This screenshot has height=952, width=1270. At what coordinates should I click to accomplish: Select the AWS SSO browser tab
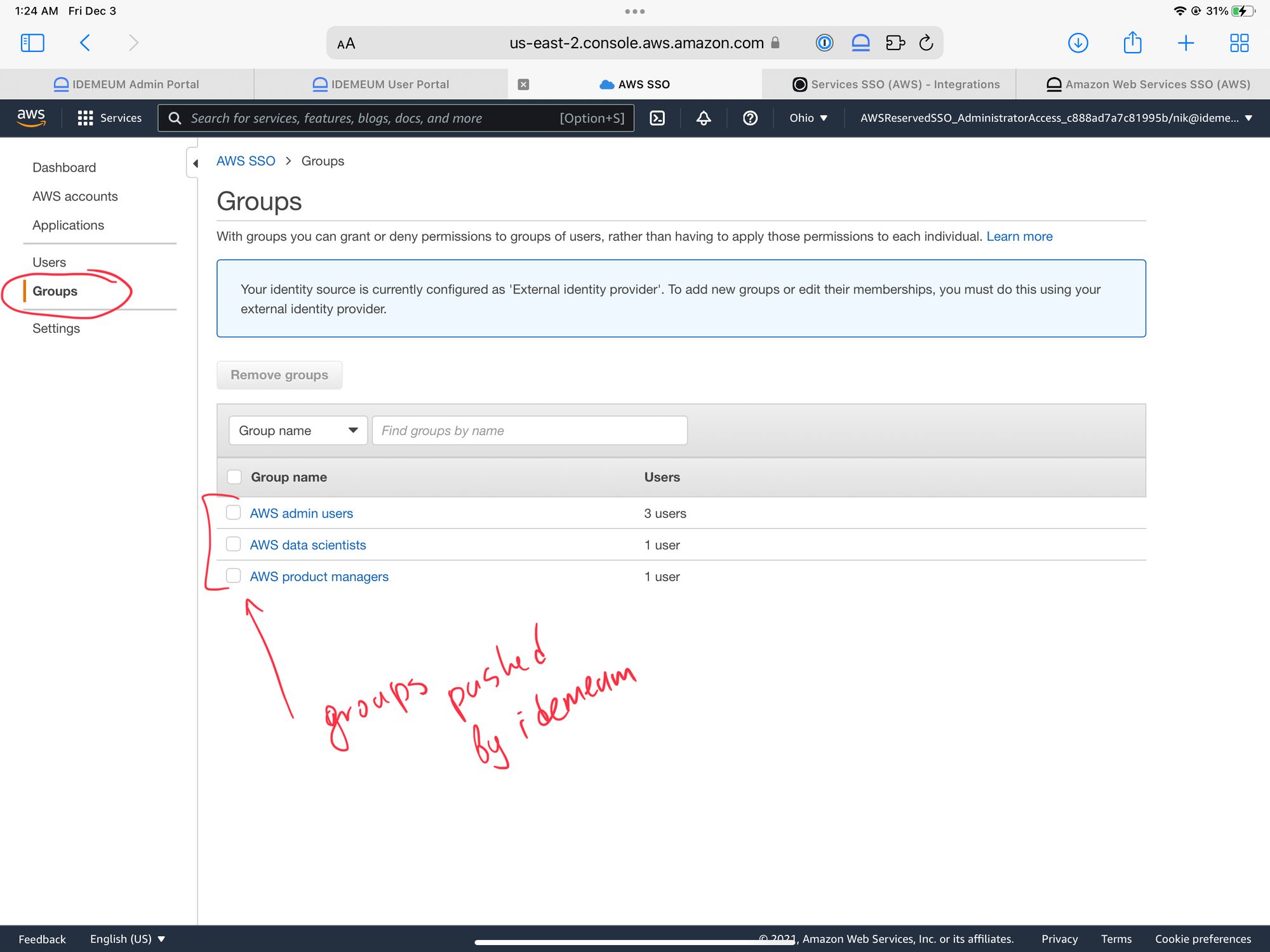pyautogui.click(x=635, y=84)
